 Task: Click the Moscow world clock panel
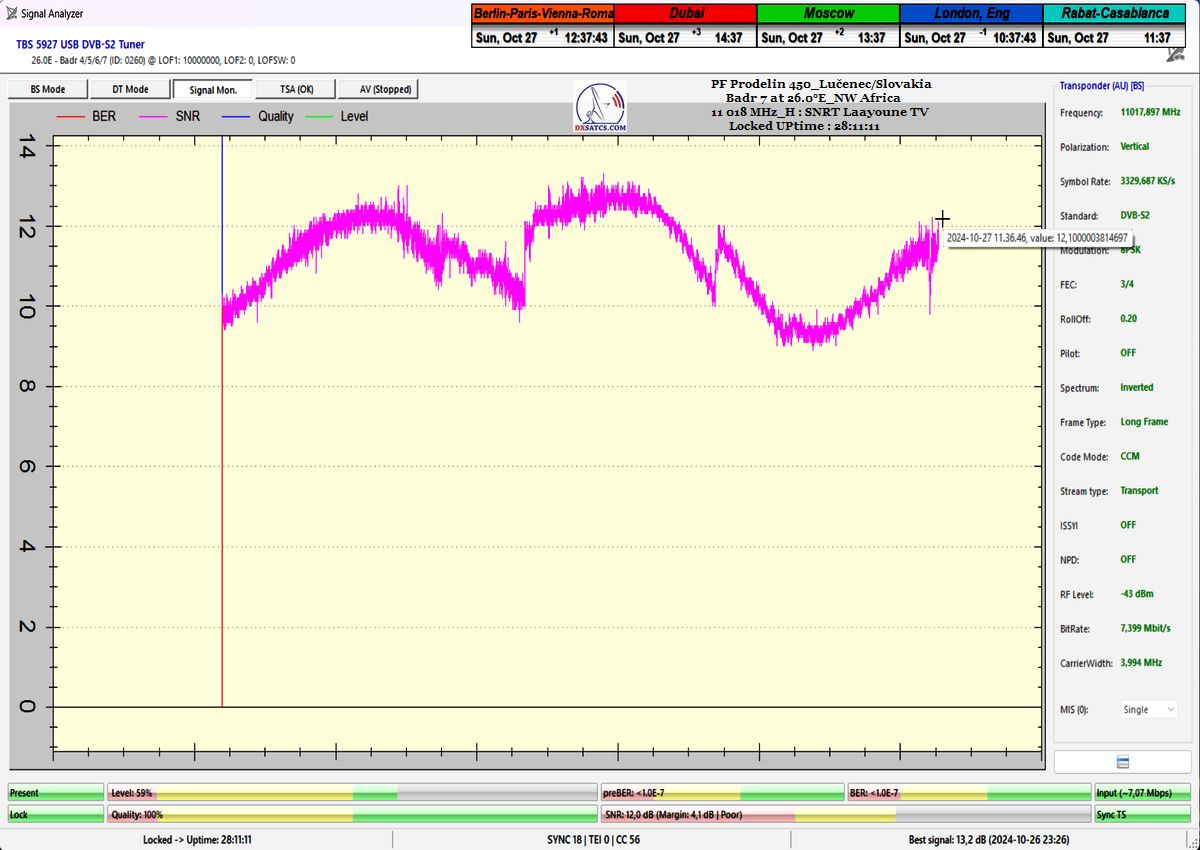(x=828, y=25)
